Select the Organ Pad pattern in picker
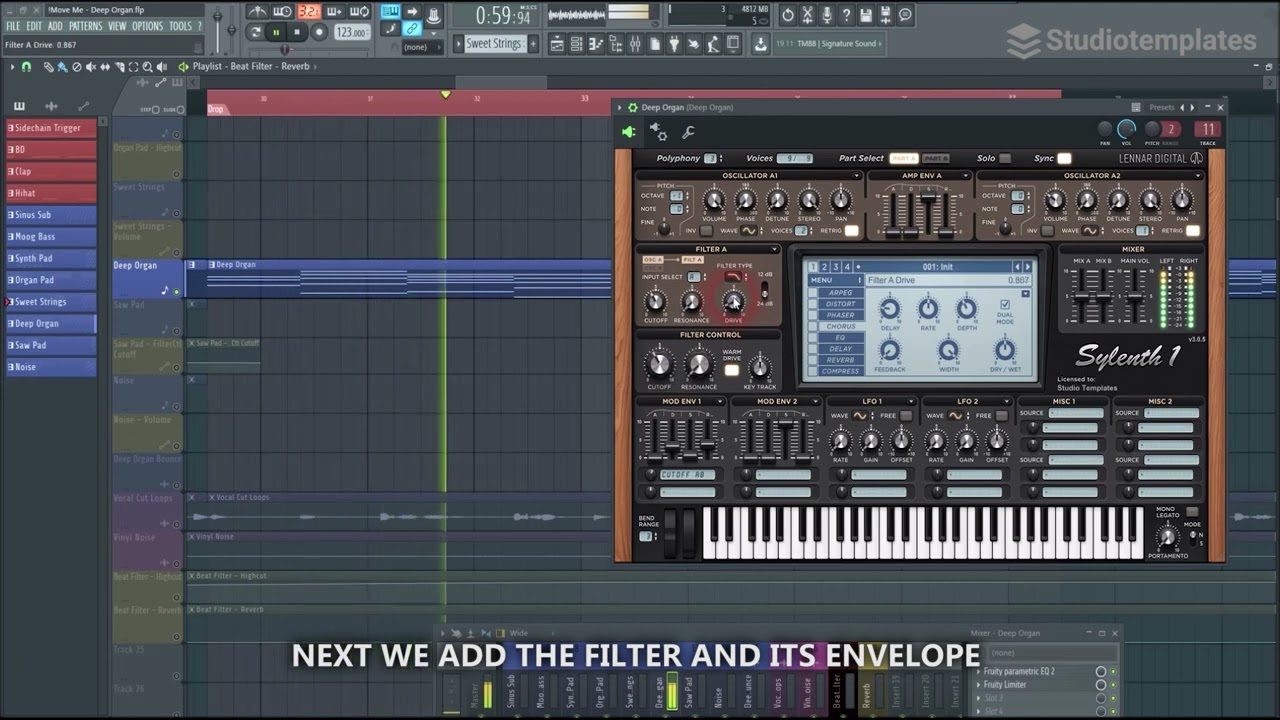The width and height of the screenshot is (1280, 720). click(x=51, y=280)
